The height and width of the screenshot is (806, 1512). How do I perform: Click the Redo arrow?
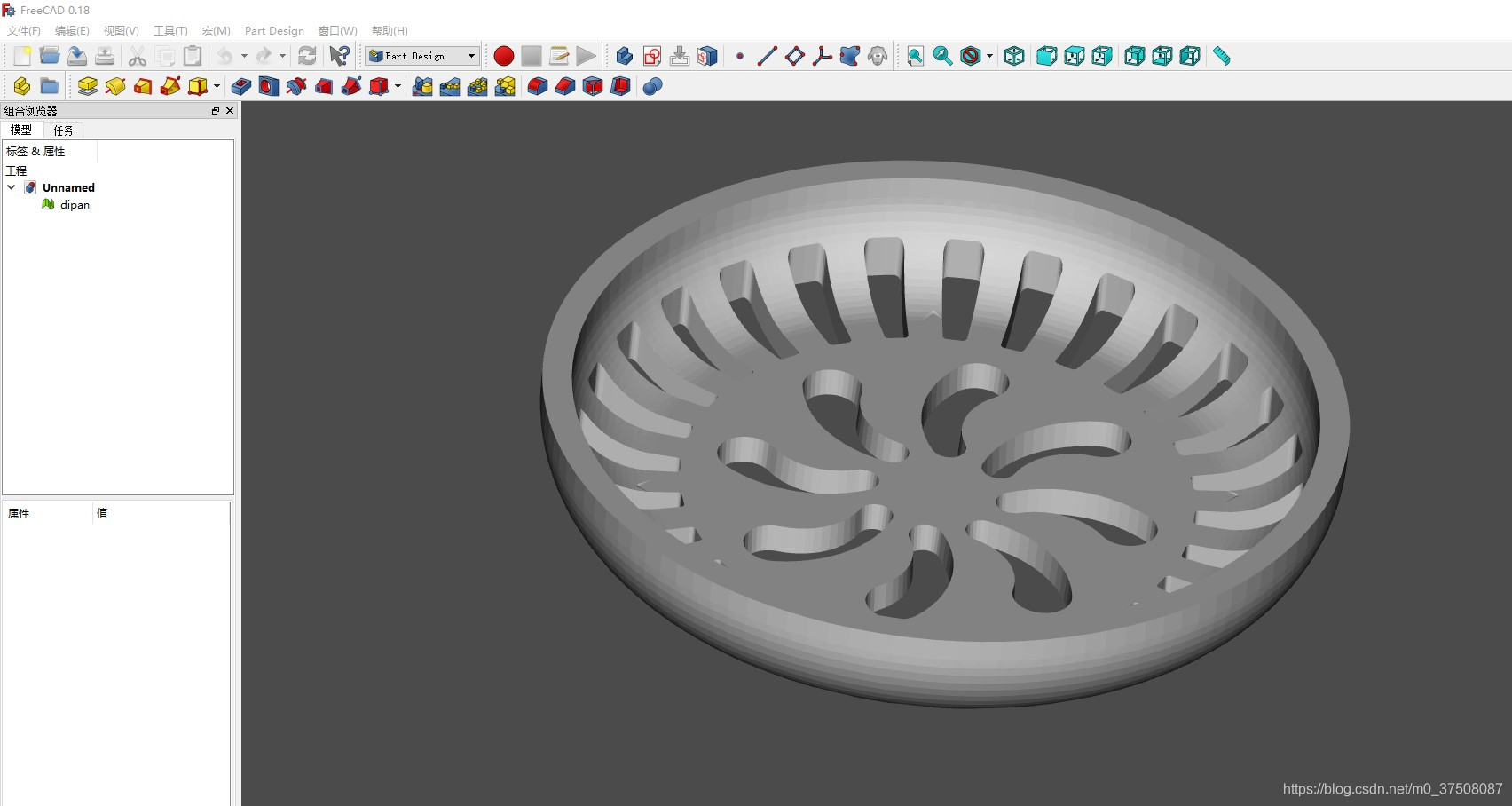(x=264, y=56)
